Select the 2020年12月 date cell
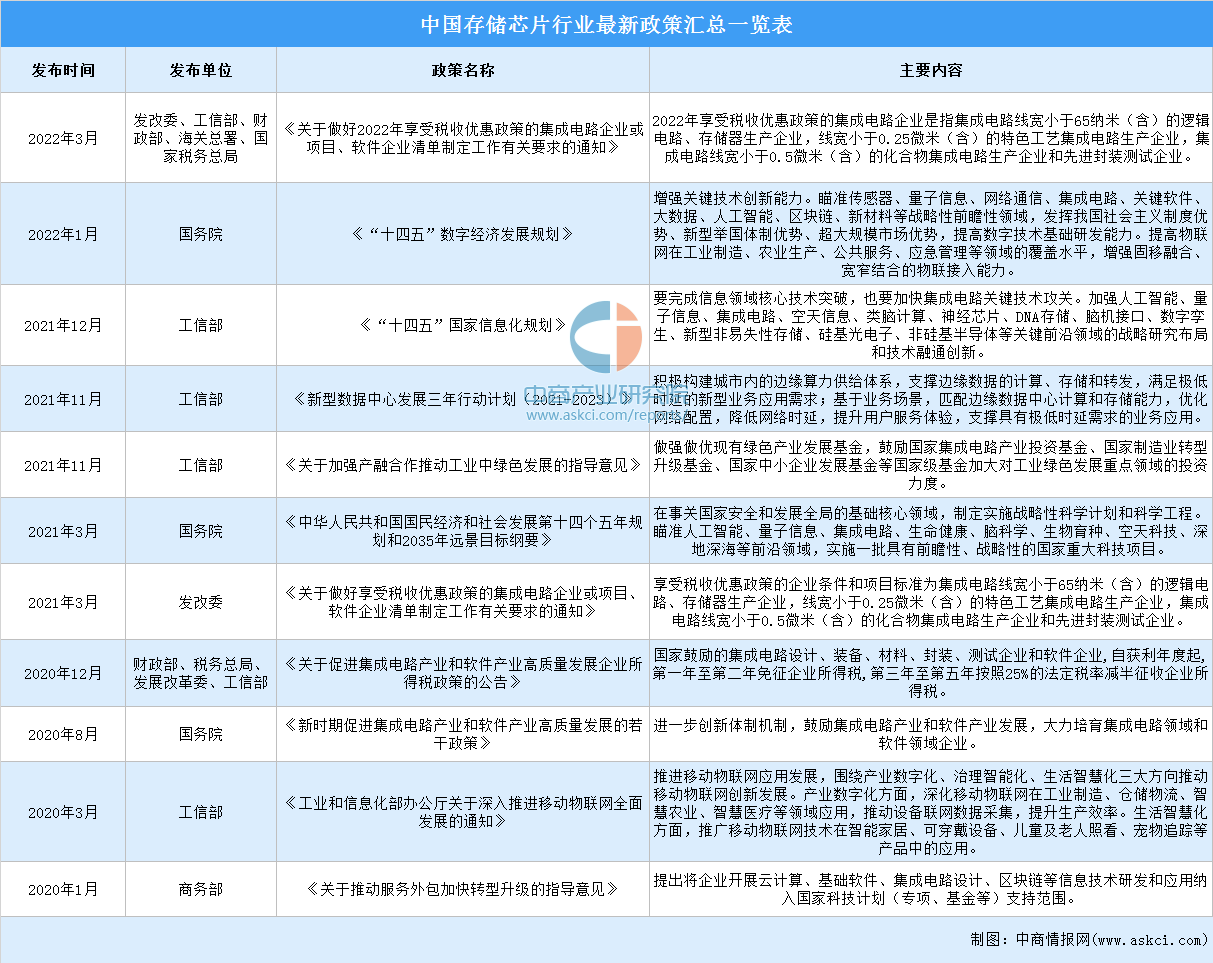 click(x=63, y=672)
